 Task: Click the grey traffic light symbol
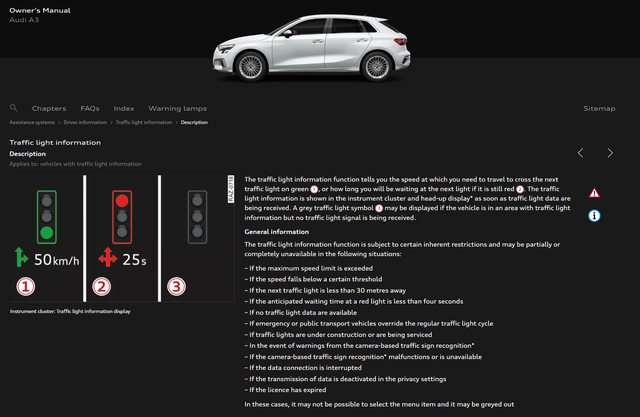pyautogui.click(x=197, y=217)
